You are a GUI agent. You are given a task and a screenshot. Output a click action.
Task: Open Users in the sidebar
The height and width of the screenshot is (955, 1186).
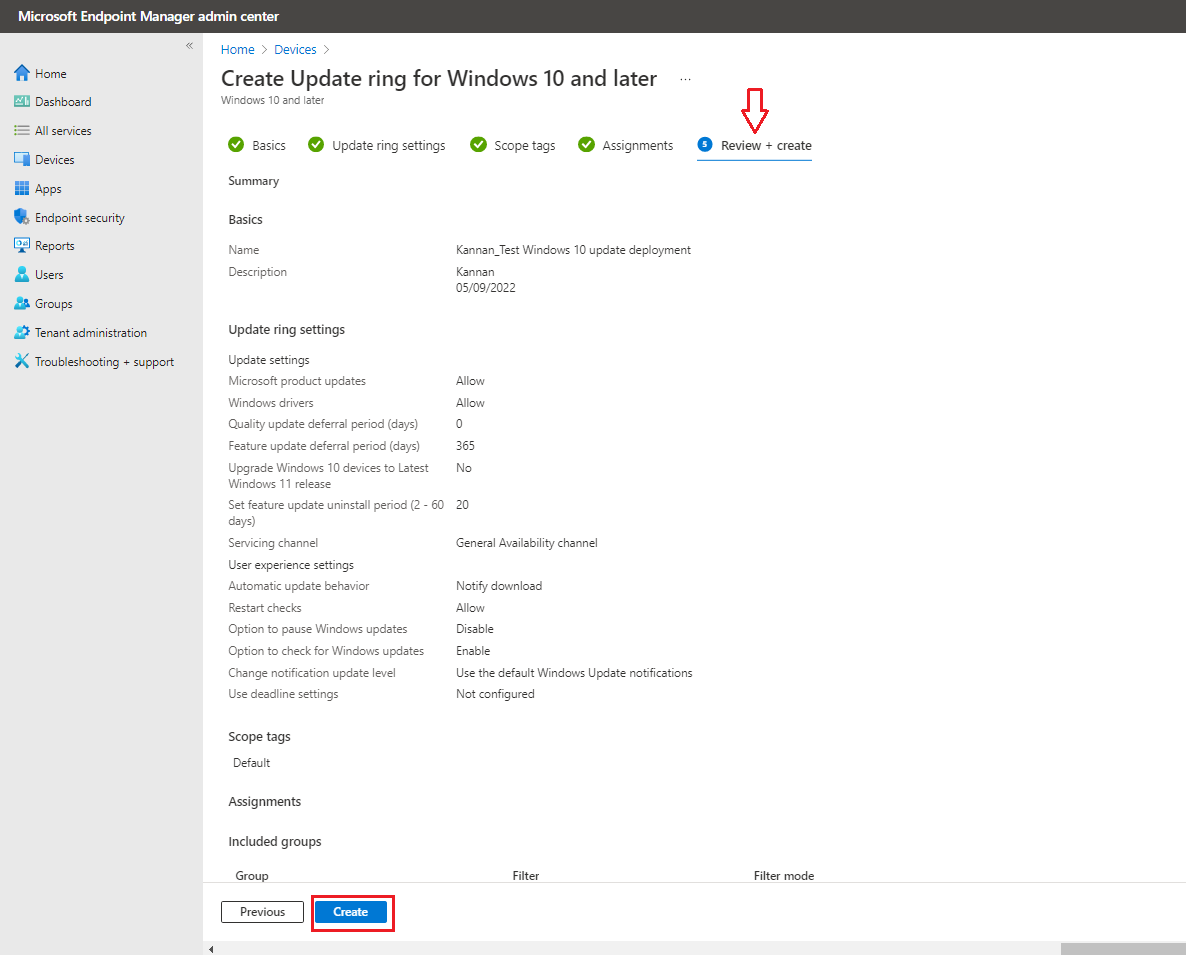click(x=49, y=274)
